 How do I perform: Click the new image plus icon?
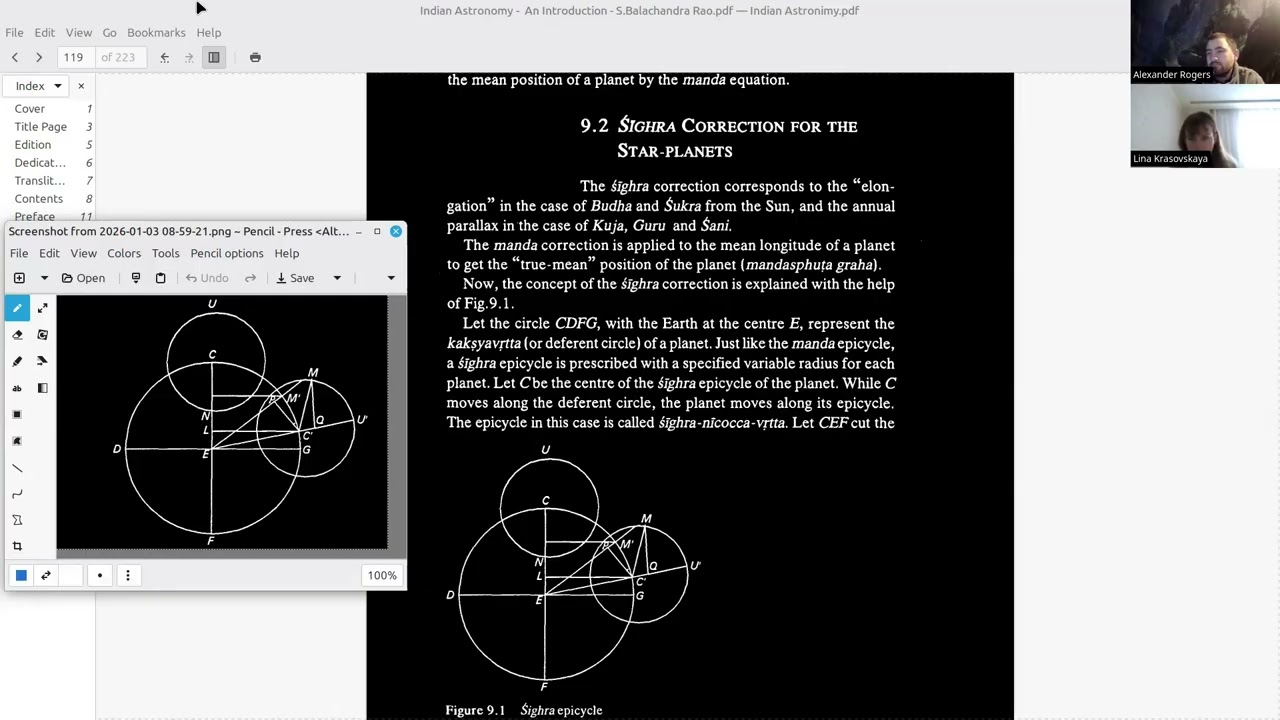coord(19,278)
